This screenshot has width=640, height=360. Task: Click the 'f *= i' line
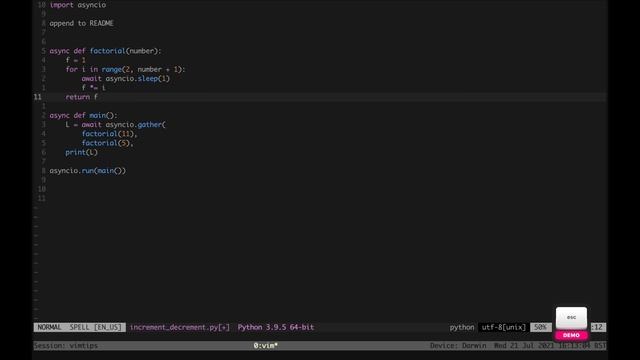[x=93, y=88]
